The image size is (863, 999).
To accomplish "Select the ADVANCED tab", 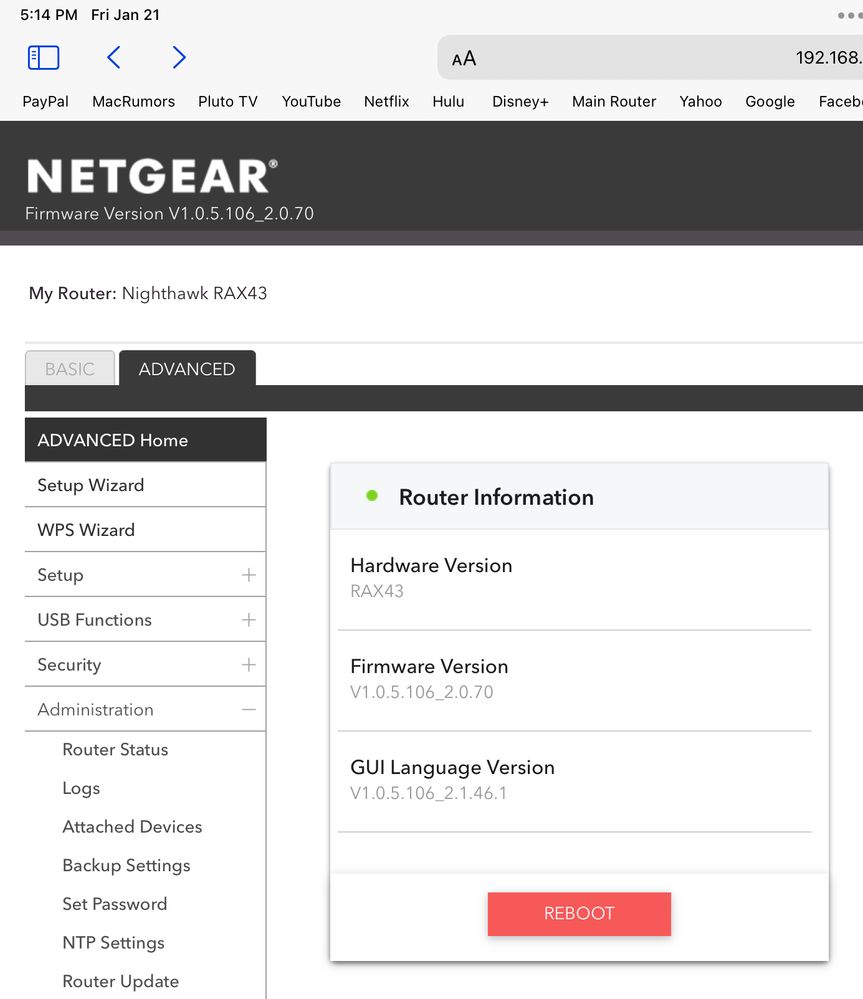I will pos(187,368).
